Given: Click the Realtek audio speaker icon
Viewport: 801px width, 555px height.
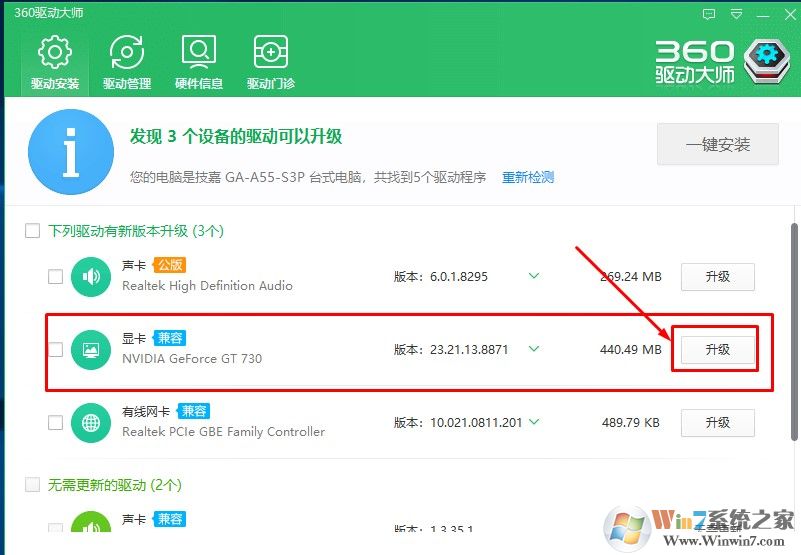Looking at the screenshot, I should (x=91, y=276).
